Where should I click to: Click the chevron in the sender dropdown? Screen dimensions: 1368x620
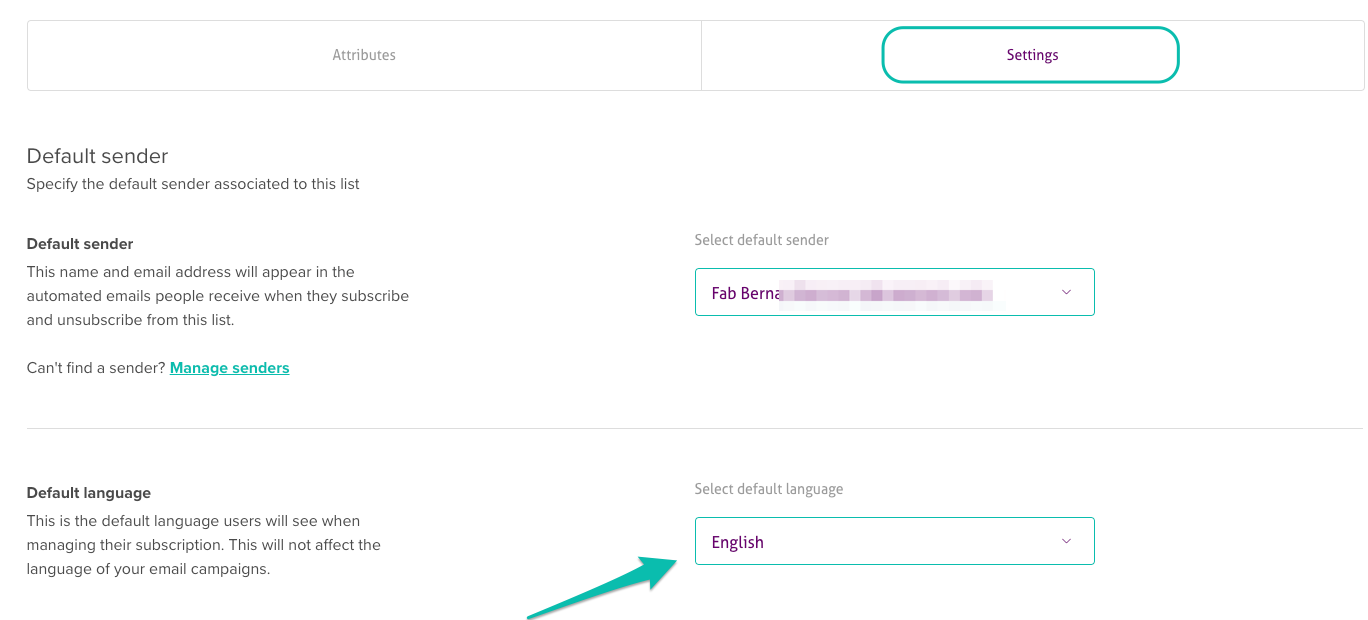pyautogui.click(x=1066, y=292)
